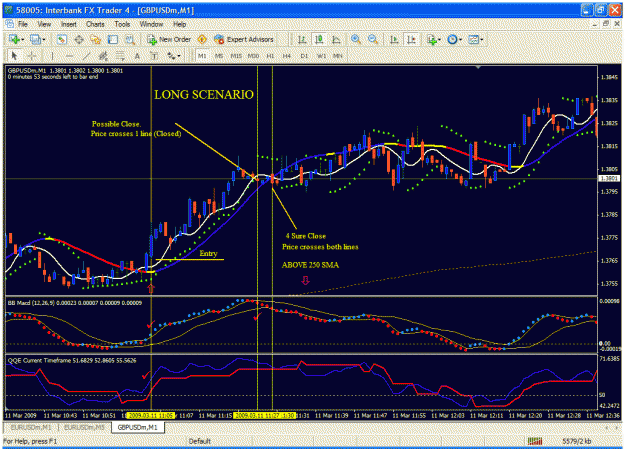Click the New Order button

[x=169, y=39]
